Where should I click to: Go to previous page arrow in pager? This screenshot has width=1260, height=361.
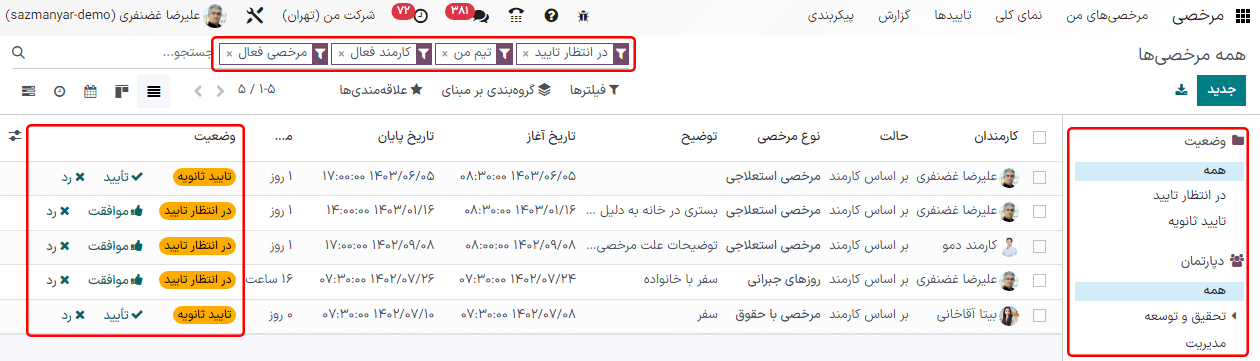tap(219, 91)
